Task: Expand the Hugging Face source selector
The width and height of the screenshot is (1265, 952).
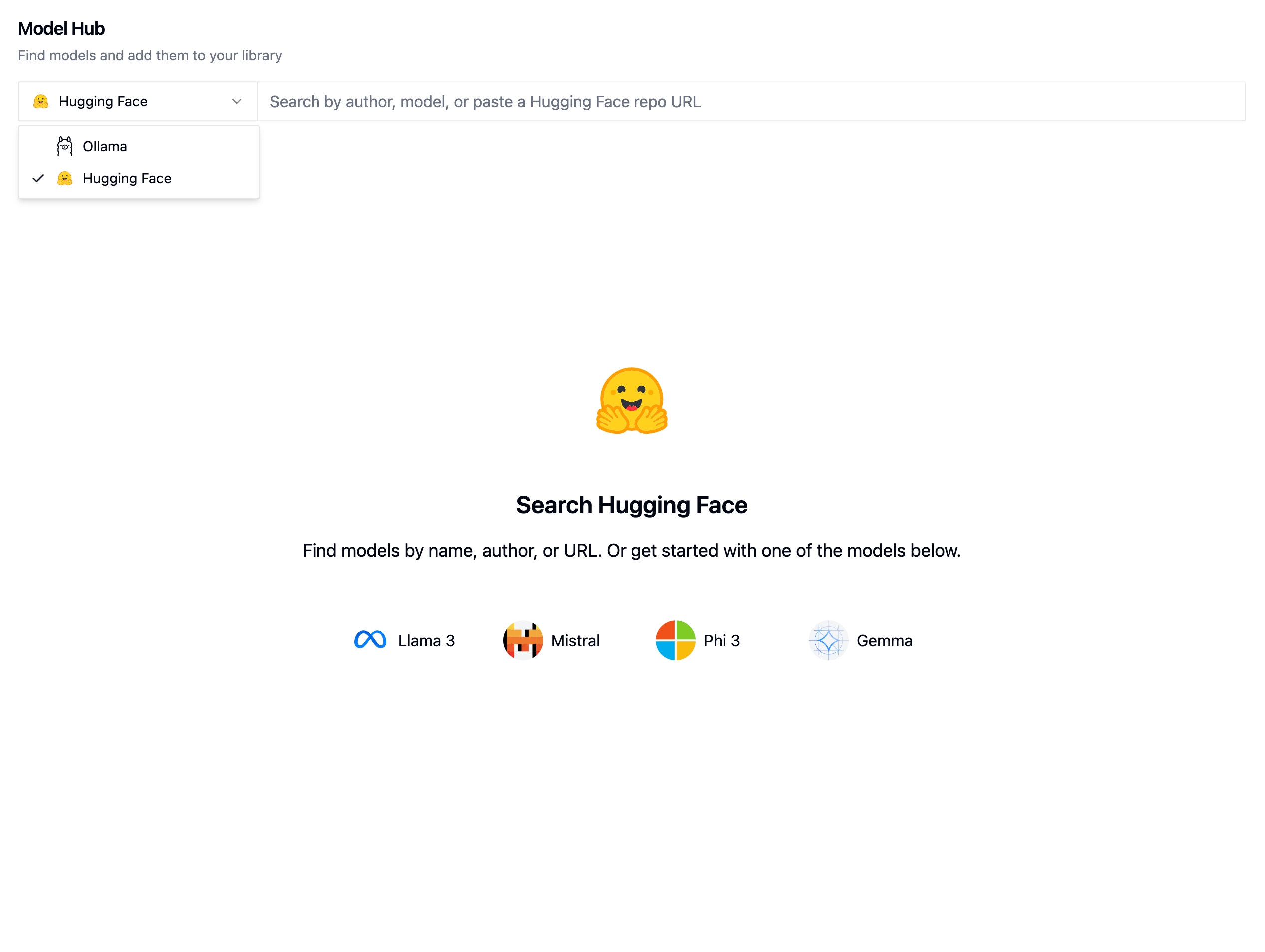Action: click(x=137, y=101)
